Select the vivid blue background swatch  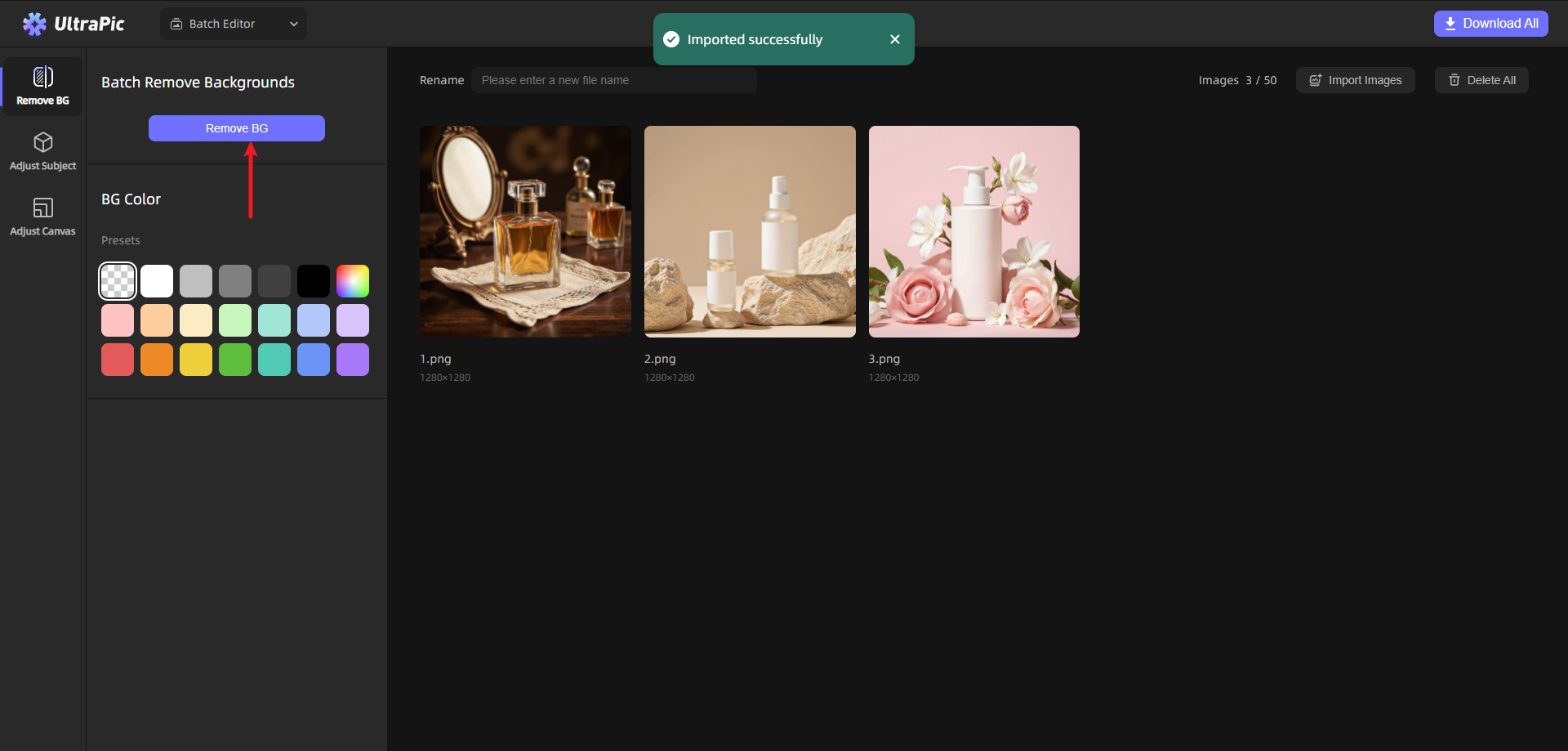click(x=314, y=360)
